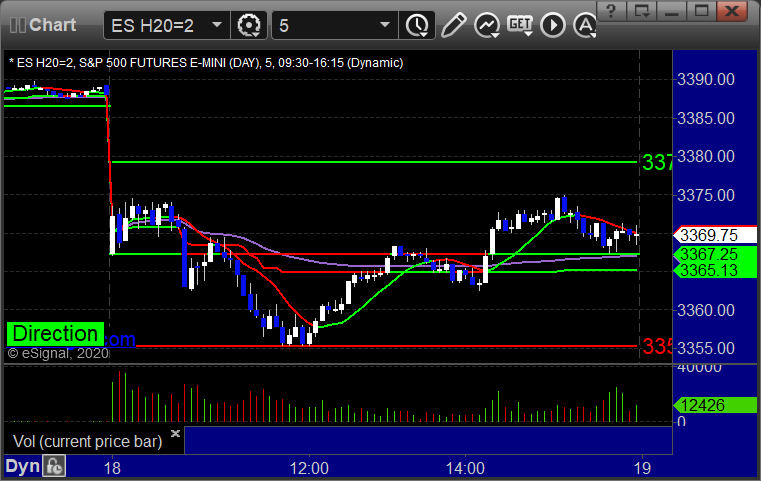Click the GET symbol link icon

coord(520,25)
